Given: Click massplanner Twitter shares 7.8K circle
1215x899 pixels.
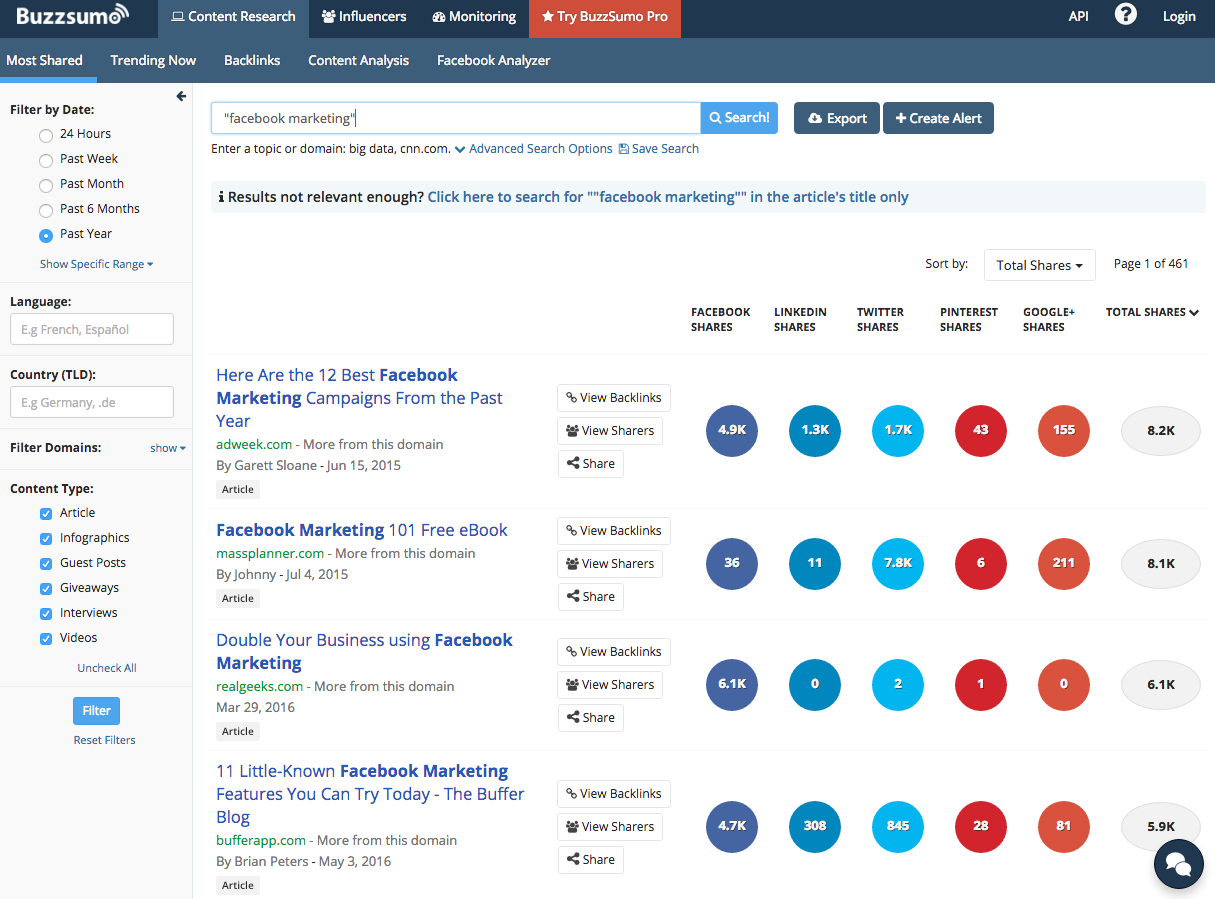Looking at the screenshot, I should (x=898, y=563).
